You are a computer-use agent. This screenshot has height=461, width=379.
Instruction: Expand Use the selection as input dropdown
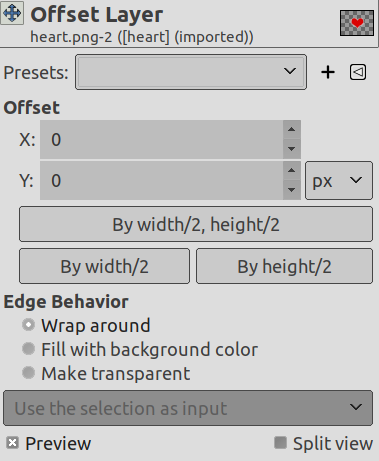pyautogui.click(x=188, y=408)
